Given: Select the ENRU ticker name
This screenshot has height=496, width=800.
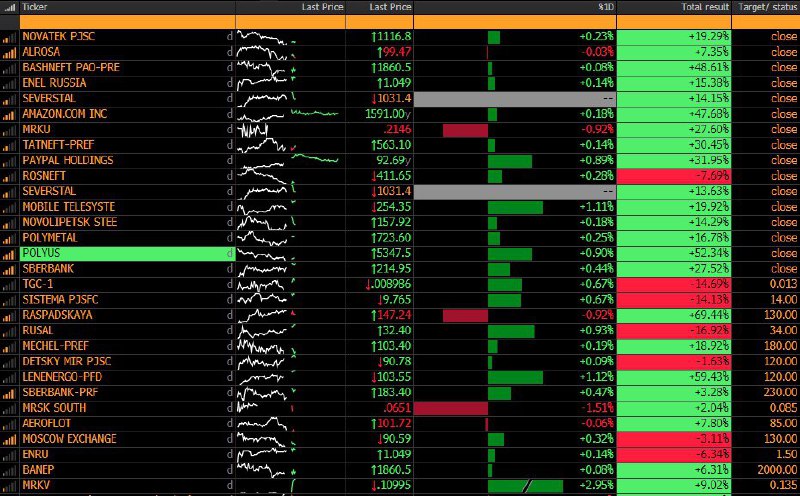Looking at the screenshot, I should 35,454.
